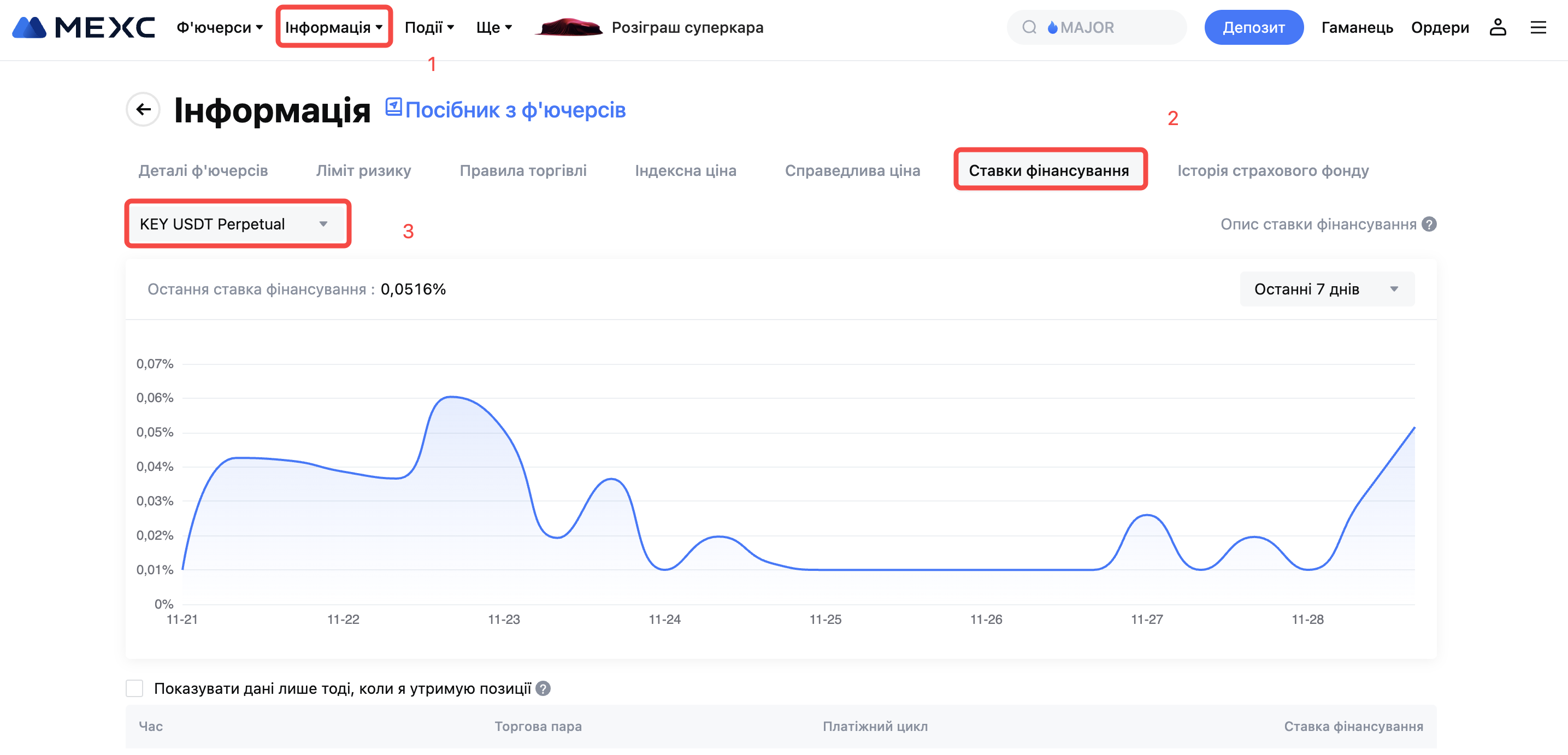This screenshot has height=755, width=1568.
Task: Click the funding rate description help icon
Action: (x=1429, y=225)
